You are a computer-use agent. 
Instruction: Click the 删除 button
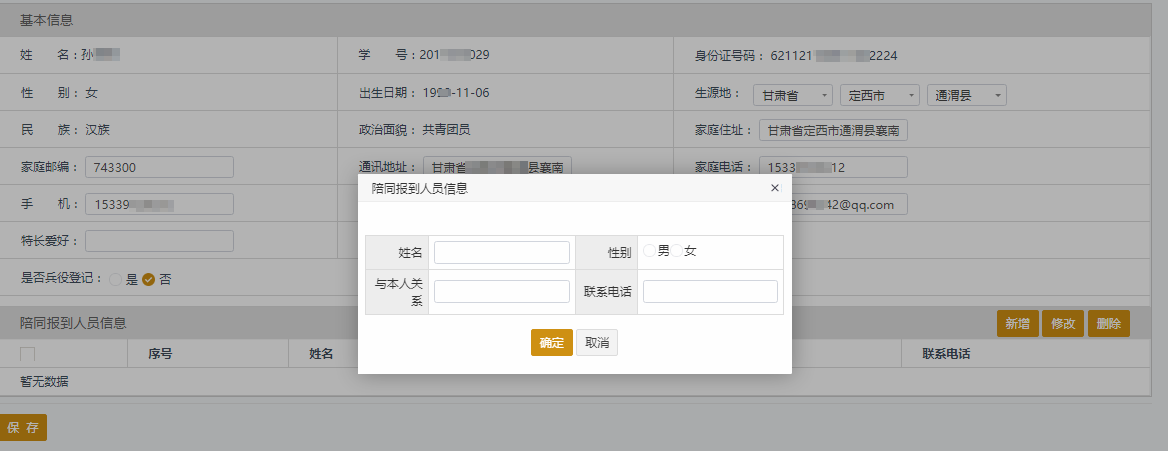point(1109,324)
